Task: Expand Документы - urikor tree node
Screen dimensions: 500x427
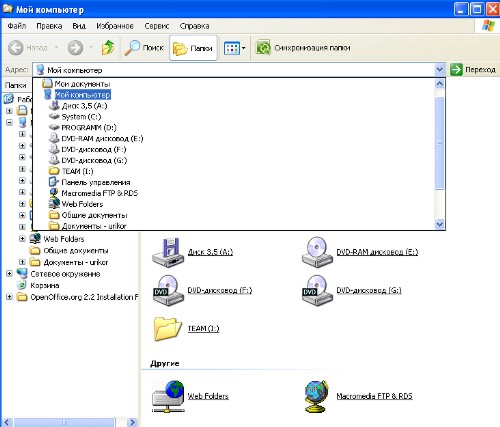Action: coord(22,262)
